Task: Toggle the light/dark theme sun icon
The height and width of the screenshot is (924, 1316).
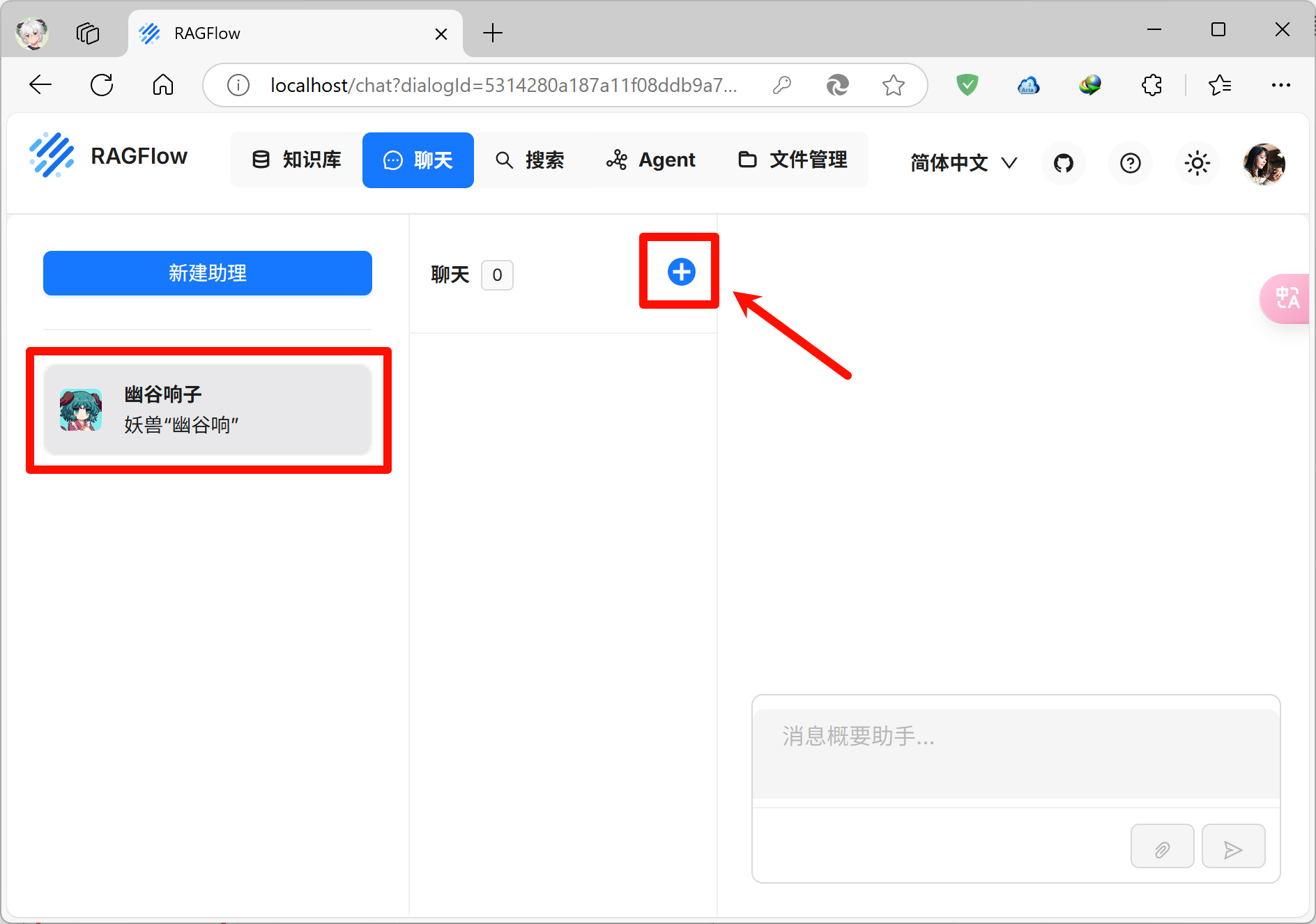Action: click(1197, 163)
